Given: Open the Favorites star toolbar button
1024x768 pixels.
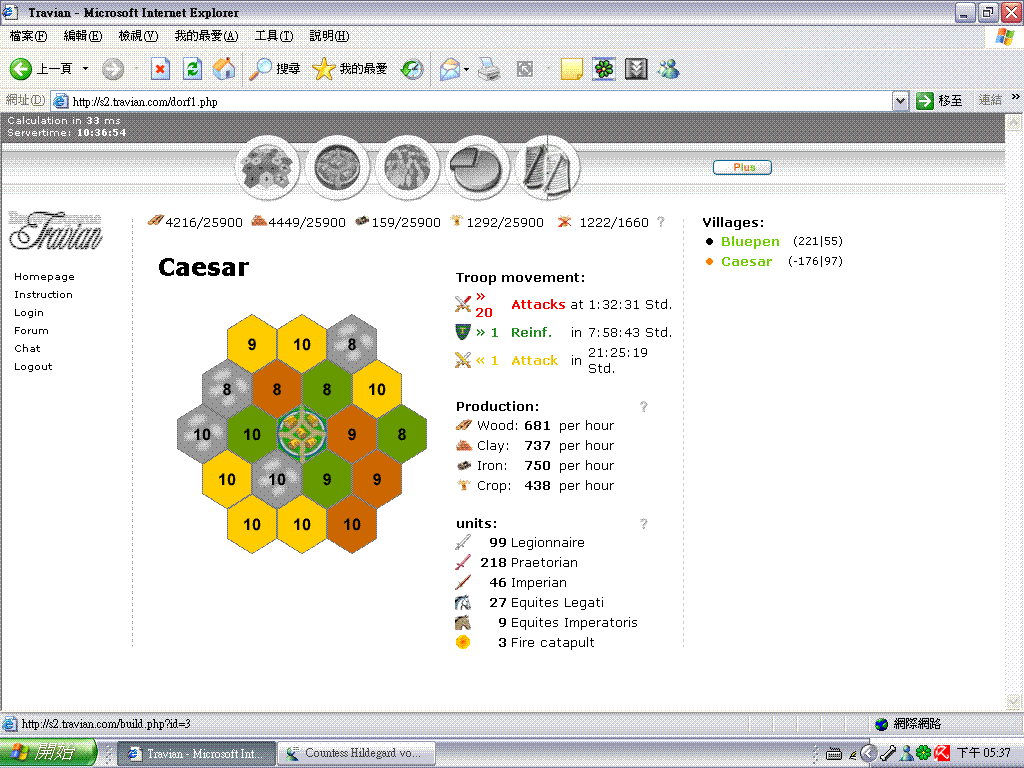Looking at the screenshot, I should (x=350, y=69).
